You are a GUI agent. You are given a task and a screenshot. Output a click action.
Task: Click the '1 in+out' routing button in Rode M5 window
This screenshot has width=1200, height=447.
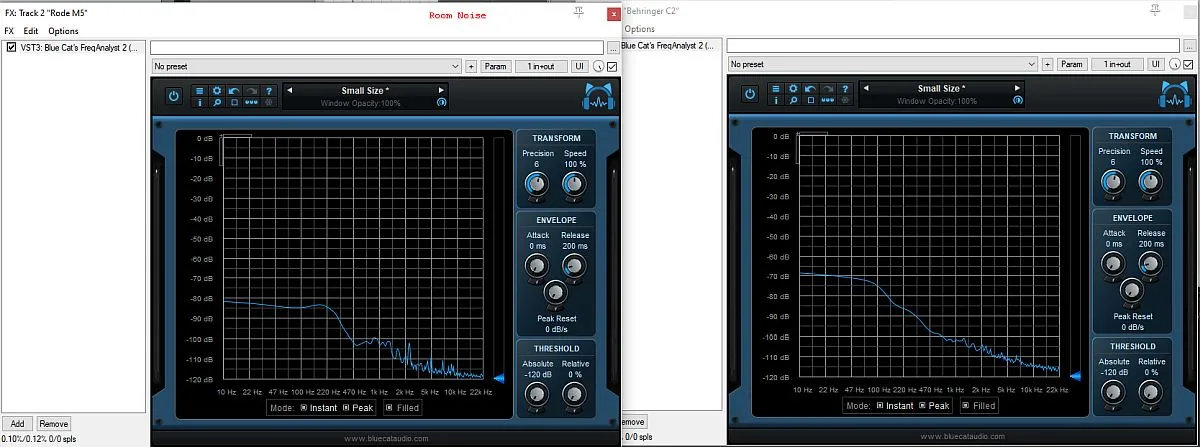pyautogui.click(x=541, y=67)
